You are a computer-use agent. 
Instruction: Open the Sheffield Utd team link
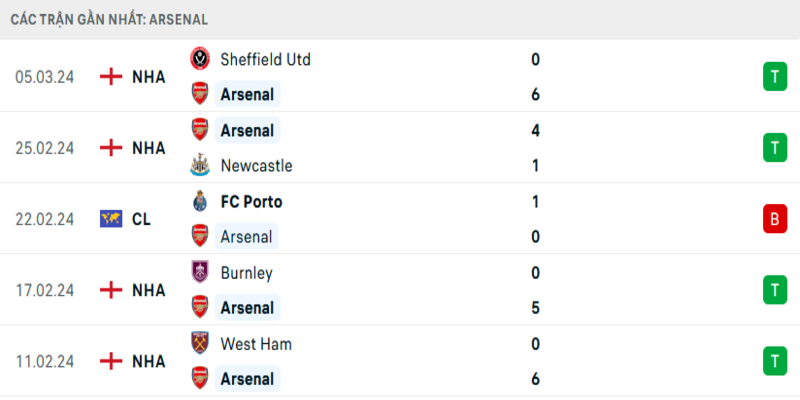tap(265, 59)
